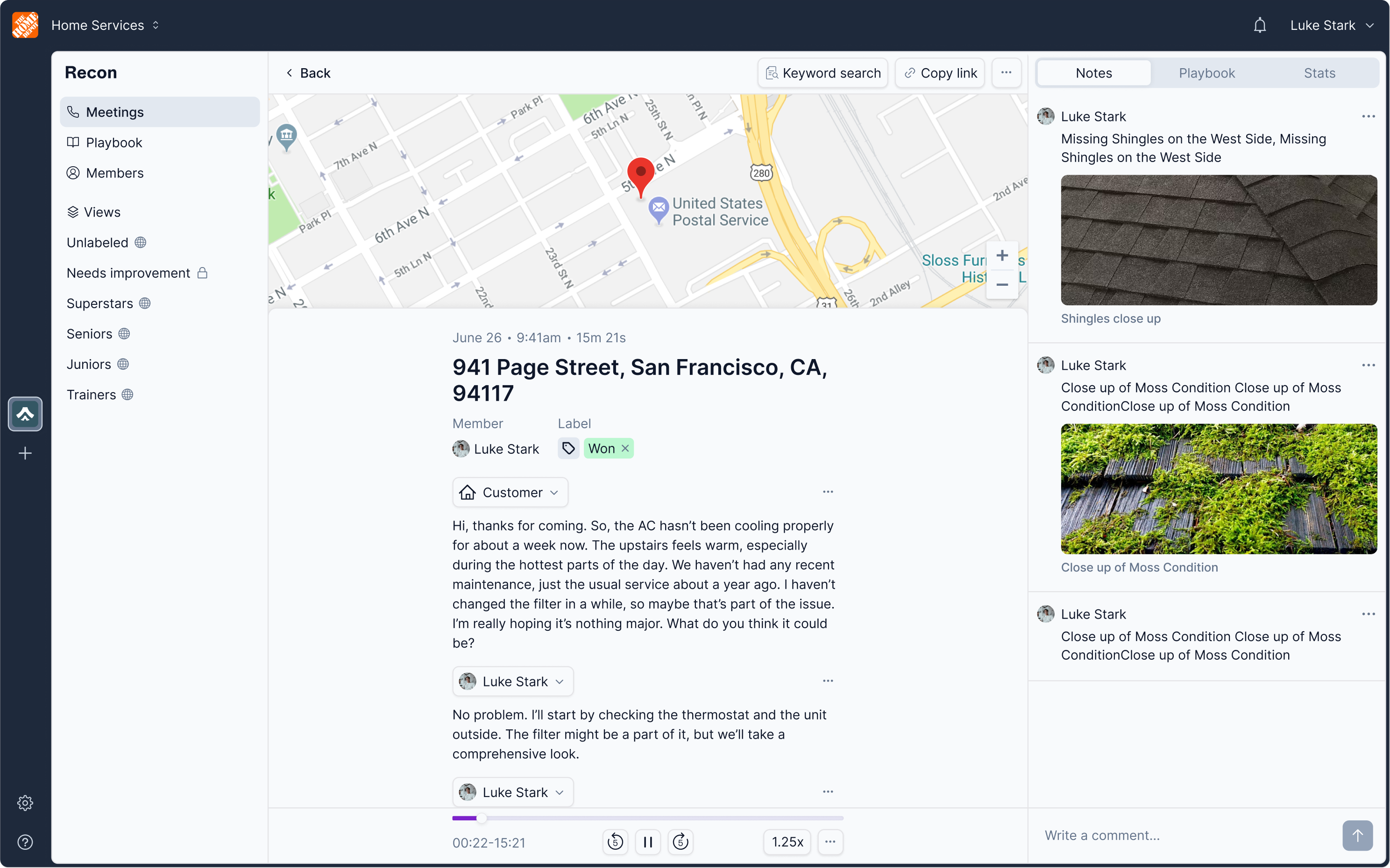Rewind playback five seconds

click(x=615, y=841)
